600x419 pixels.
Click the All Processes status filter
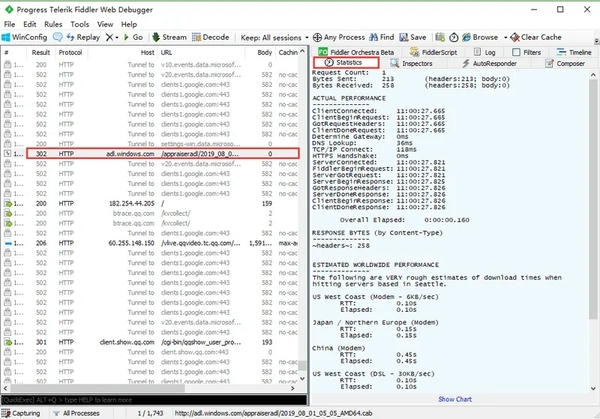[x=77, y=413]
